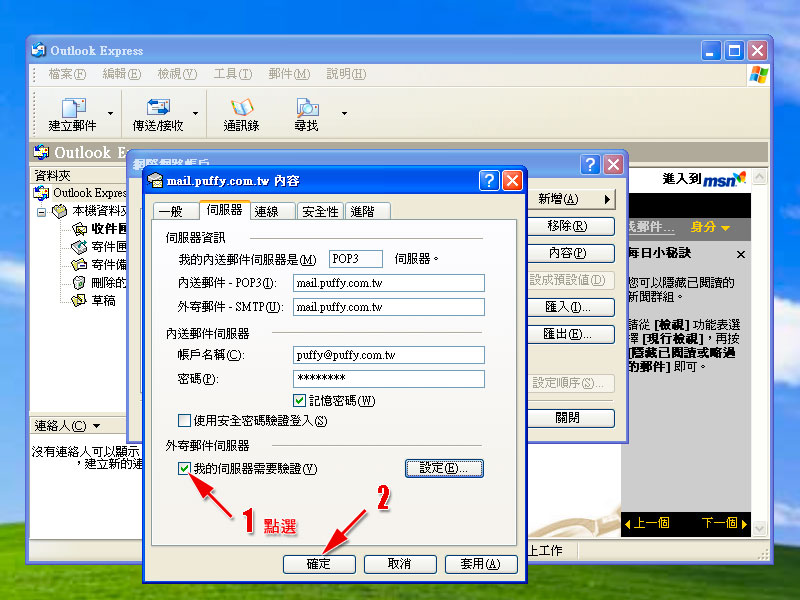Image resolution: width=800 pixels, height=600 pixels.
Task: Click the help question mark in properties dialog
Action: point(489,180)
